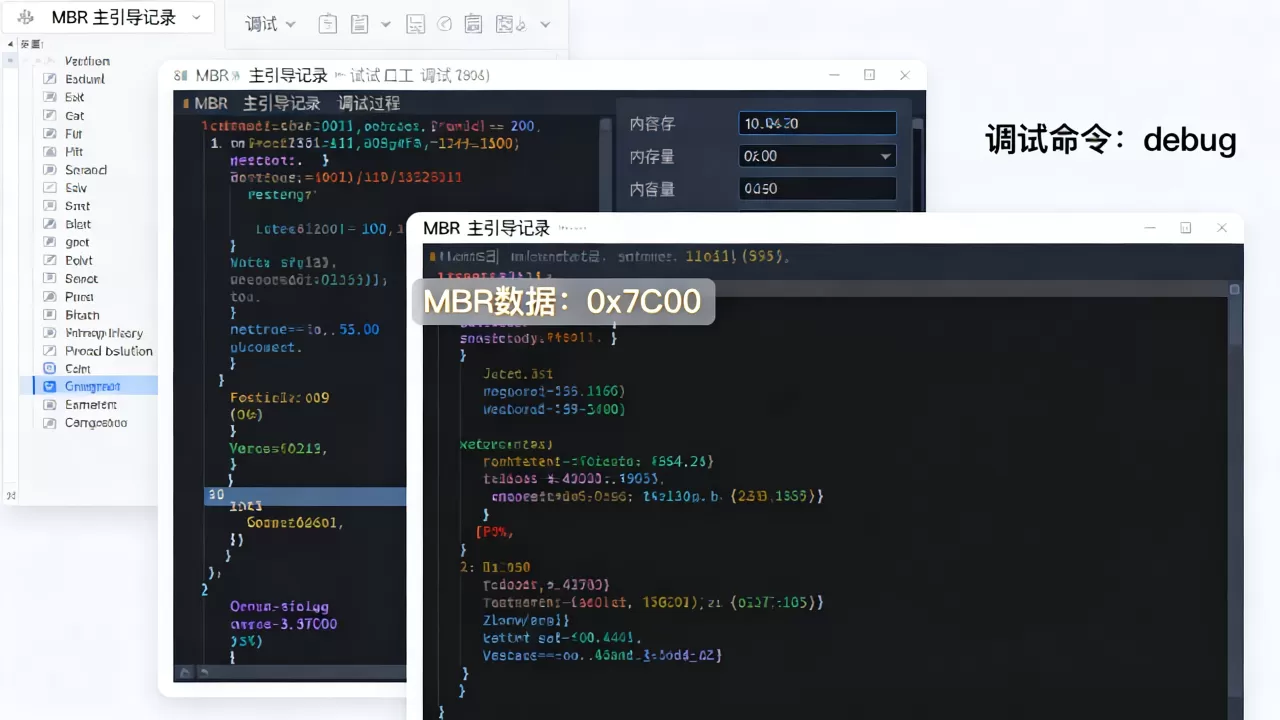The height and width of the screenshot is (720, 1280).
Task: Click the icon beside the Bolvt row
Action: click(x=49, y=260)
